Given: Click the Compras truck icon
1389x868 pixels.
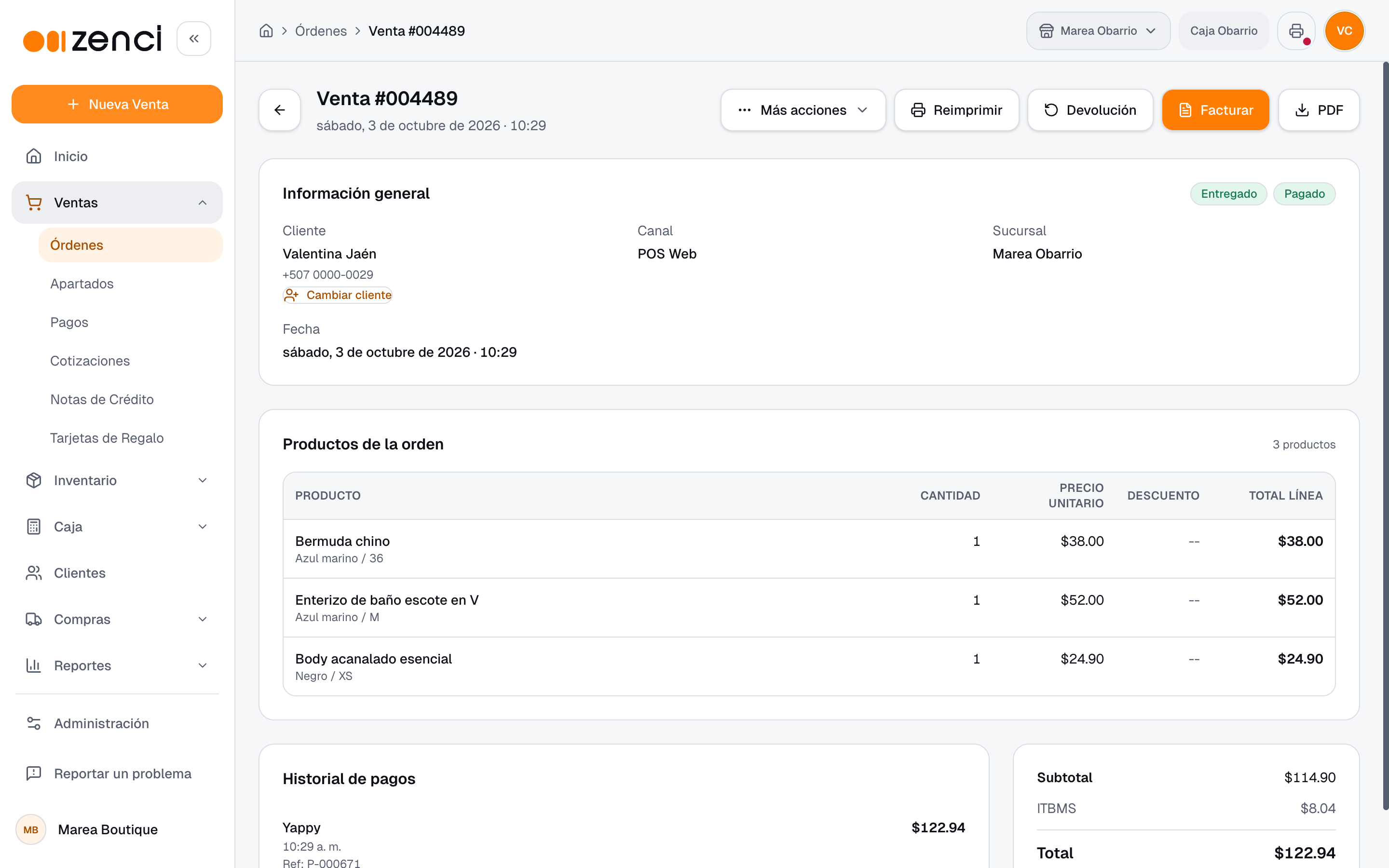Looking at the screenshot, I should [x=34, y=620].
